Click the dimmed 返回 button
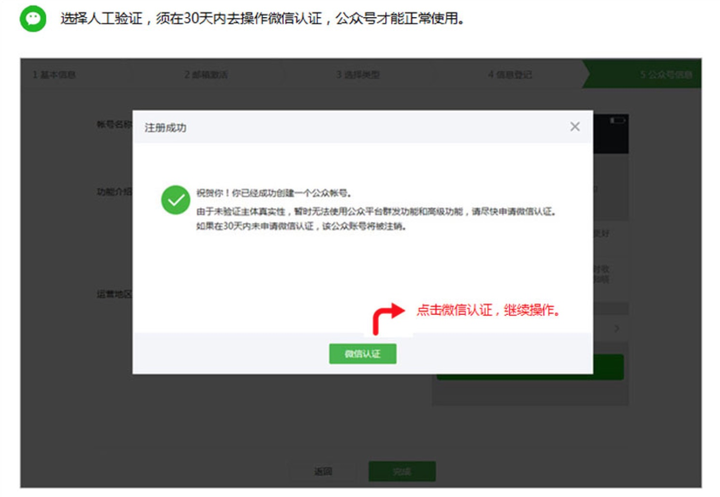This screenshot has height=497, width=720. point(323,471)
